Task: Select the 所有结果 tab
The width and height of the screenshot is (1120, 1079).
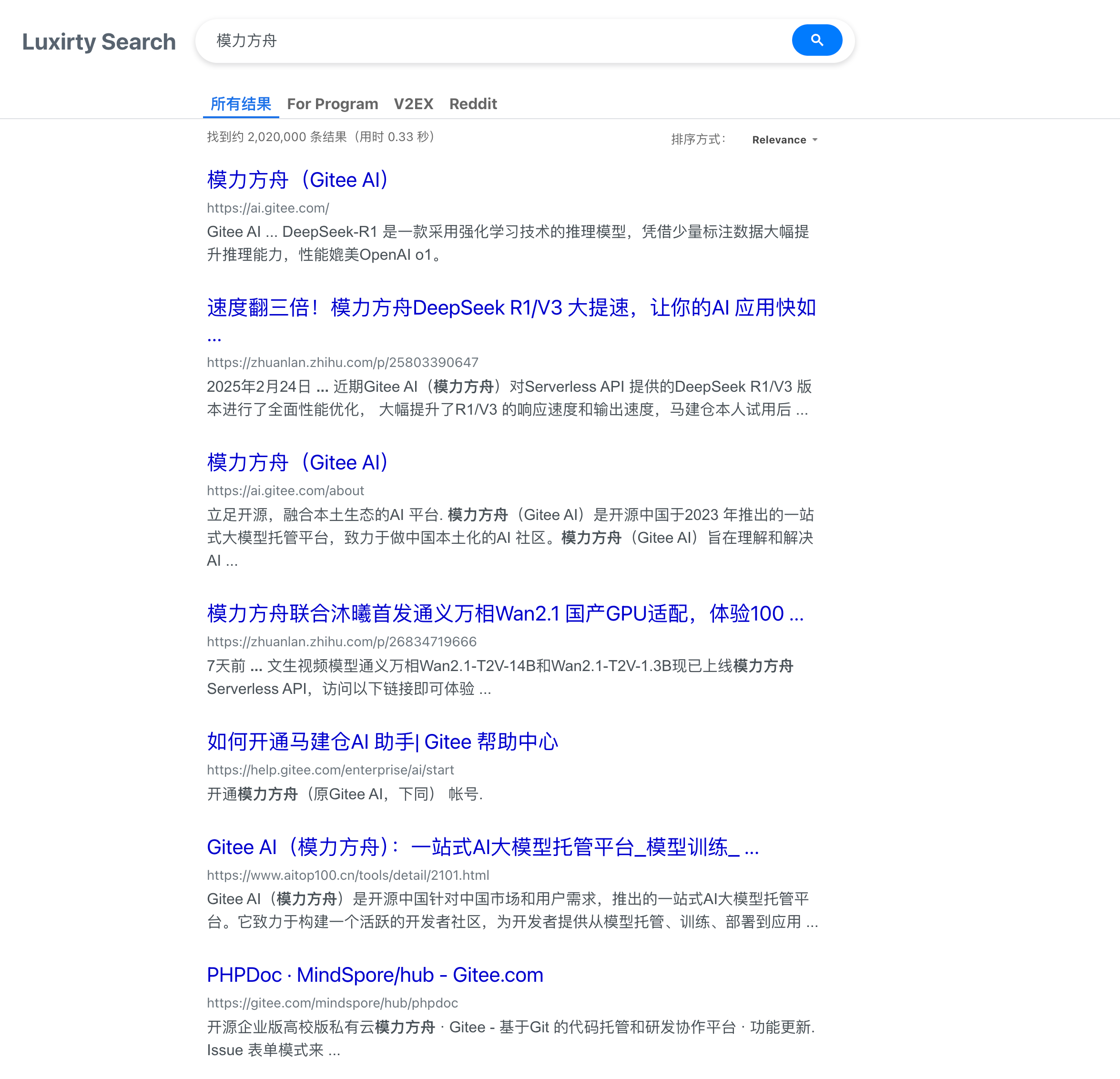Action: (241, 104)
